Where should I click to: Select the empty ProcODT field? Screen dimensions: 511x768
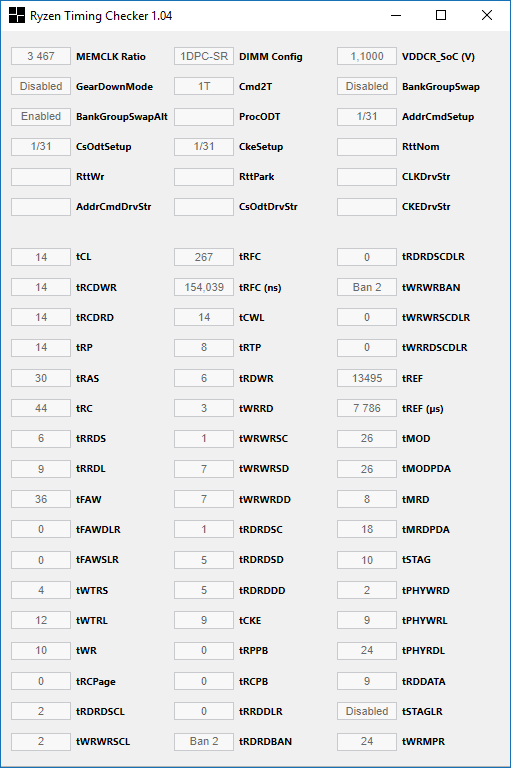pos(204,117)
